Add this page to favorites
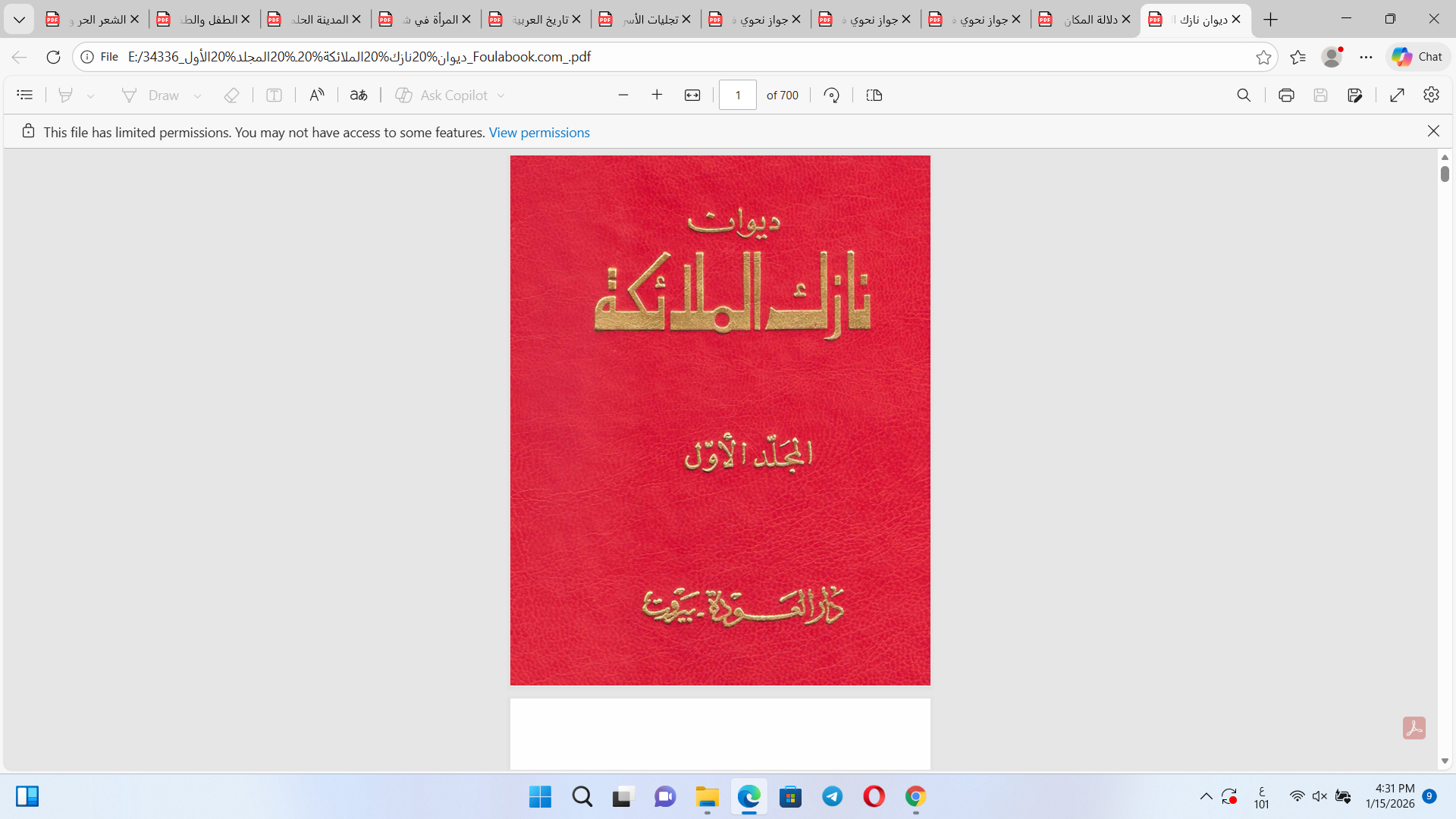Screen dimensions: 1456x819 click(x=1263, y=57)
